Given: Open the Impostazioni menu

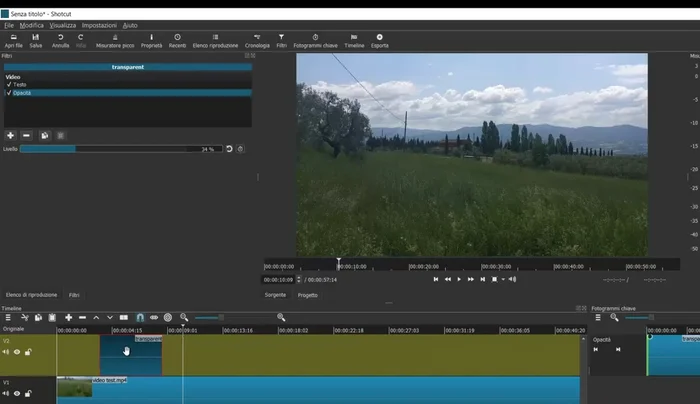Looking at the screenshot, I should point(99,25).
